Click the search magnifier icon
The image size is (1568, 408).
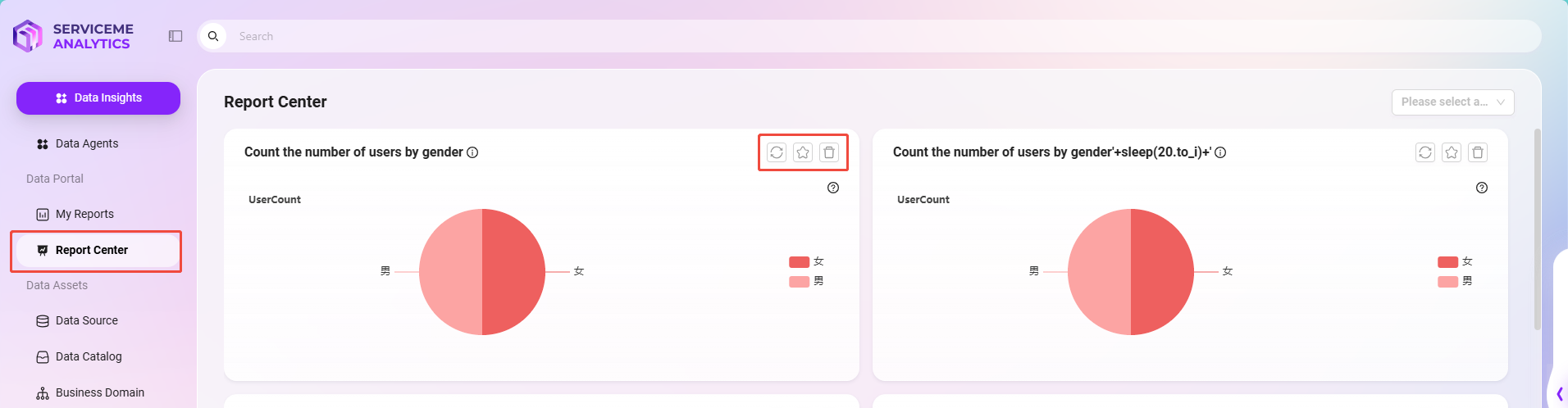213,36
